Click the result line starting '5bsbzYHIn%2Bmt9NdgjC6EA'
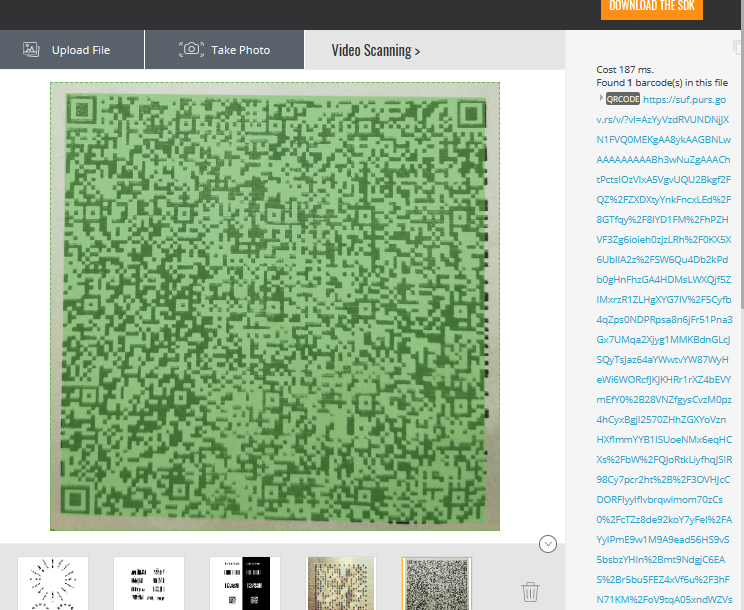744x610 pixels. click(660, 560)
